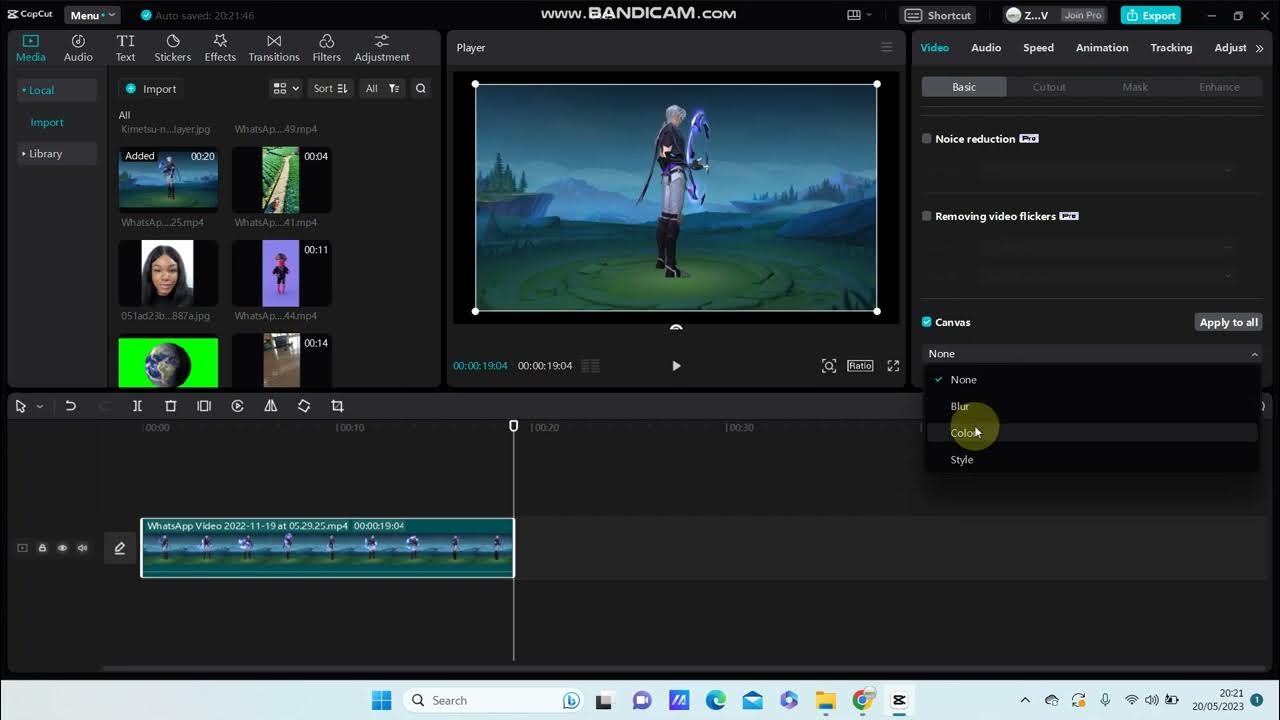Uncheck the Canvas checkbox
Screen dimensions: 1280x720
pos(926,322)
